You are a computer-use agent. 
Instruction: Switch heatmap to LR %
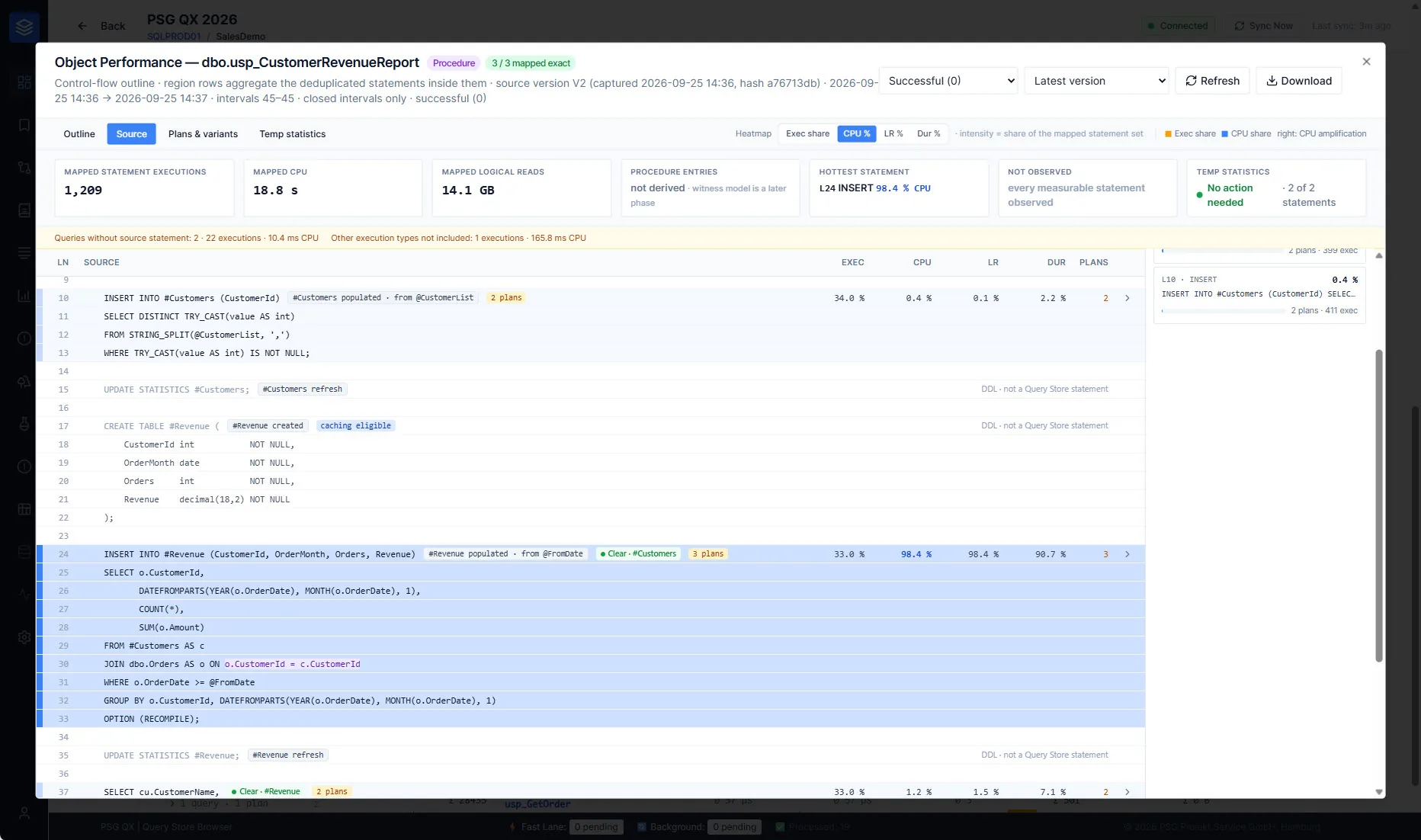pos(893,133)
